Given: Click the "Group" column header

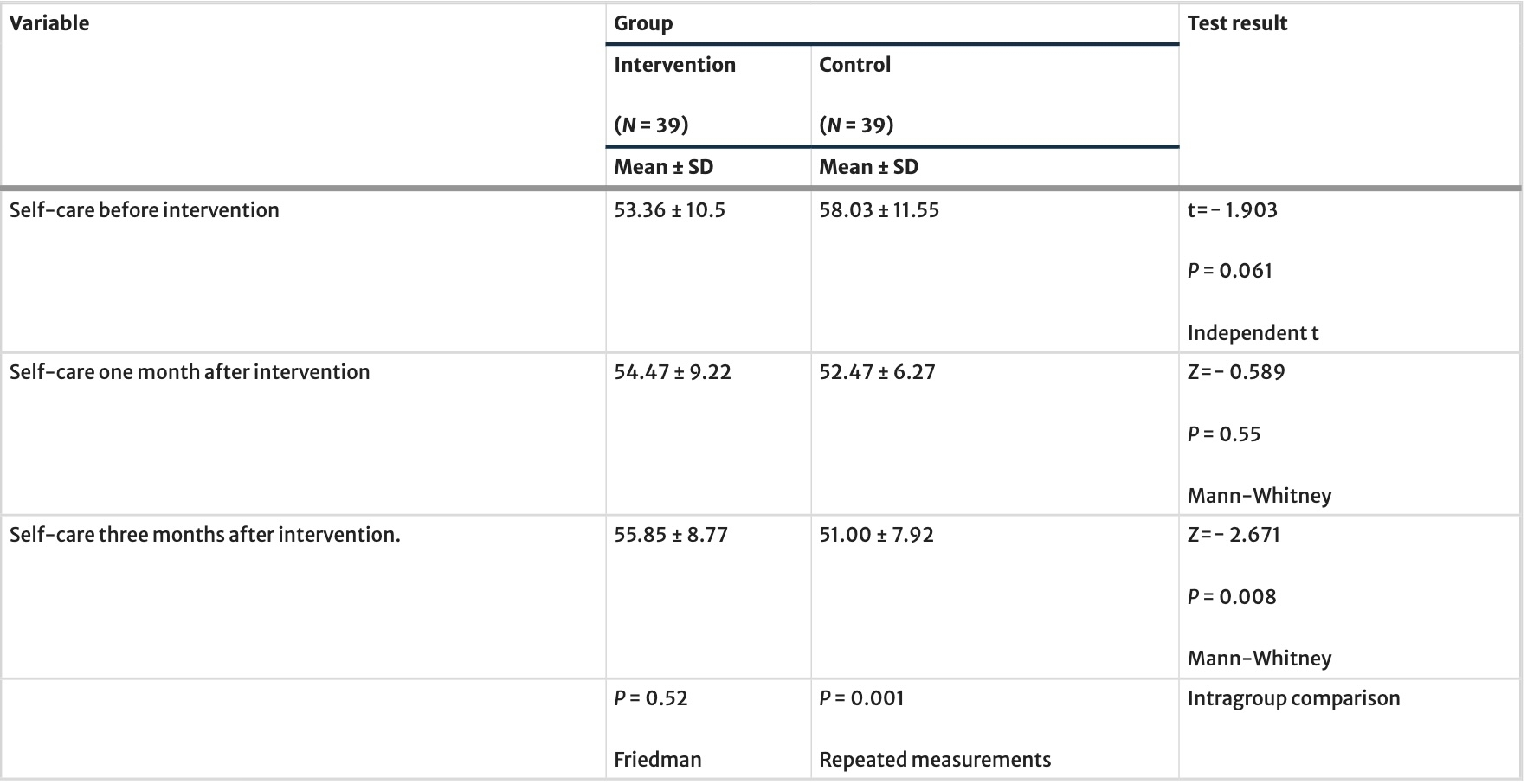Looking at the screenshot, I should (x=643, y=23).
